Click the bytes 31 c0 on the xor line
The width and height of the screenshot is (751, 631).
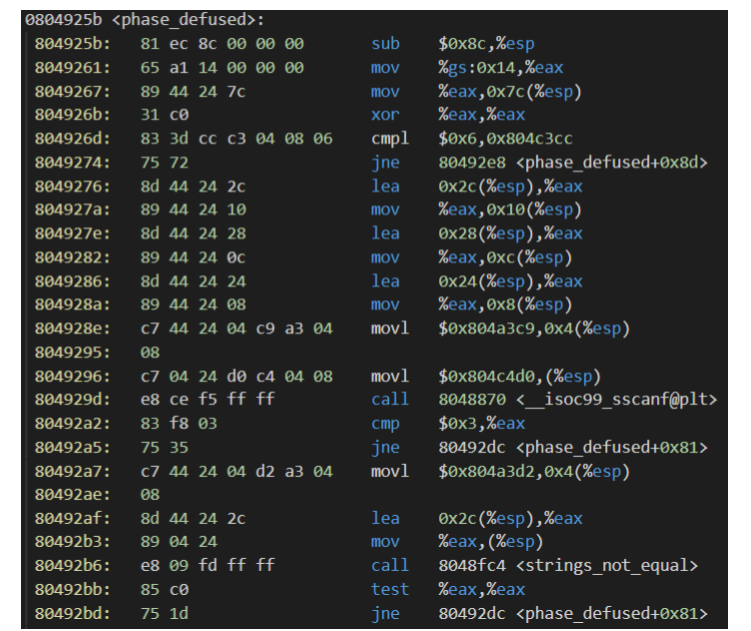tap(164, 115)
